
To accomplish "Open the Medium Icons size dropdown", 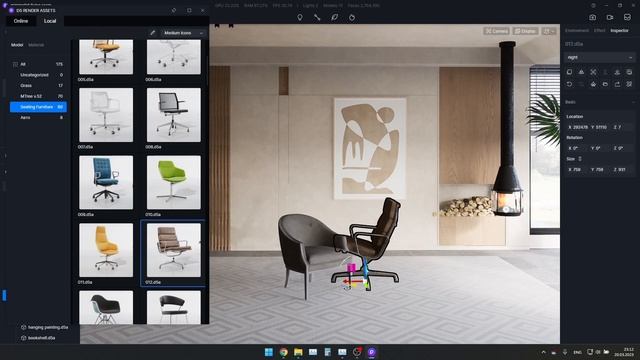I will 183,33.
